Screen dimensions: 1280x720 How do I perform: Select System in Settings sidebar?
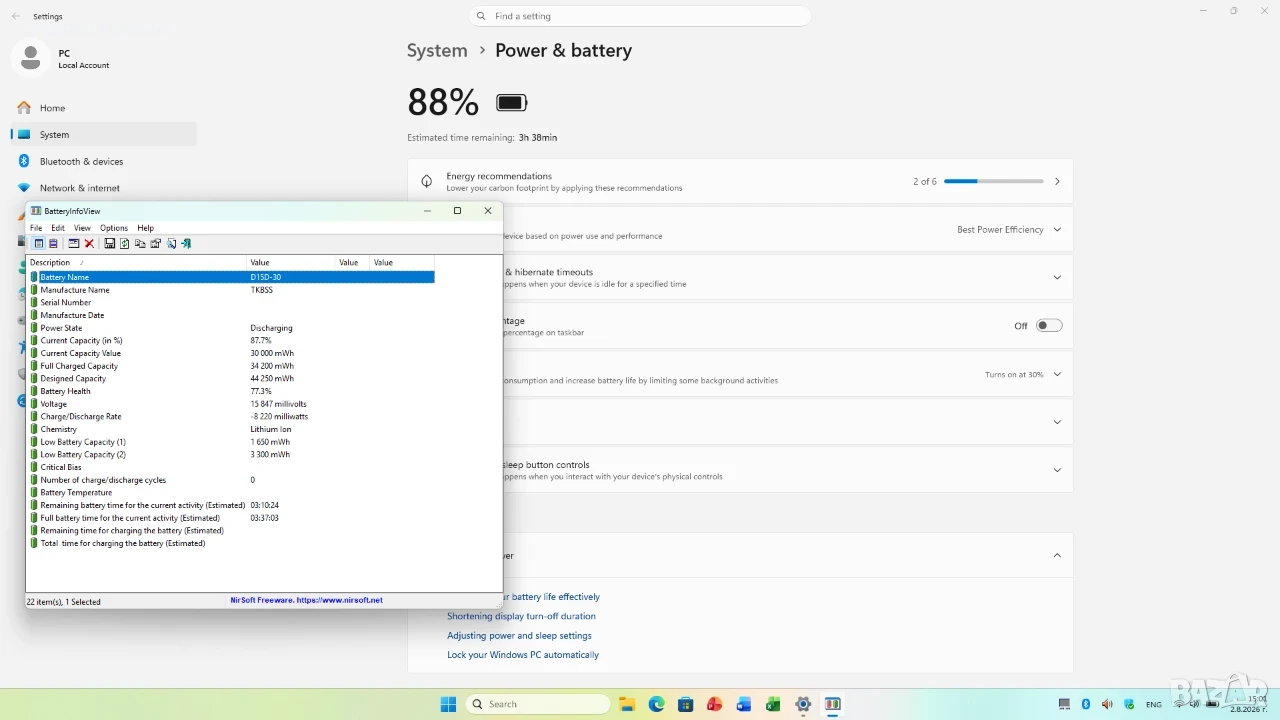point(104,134)
